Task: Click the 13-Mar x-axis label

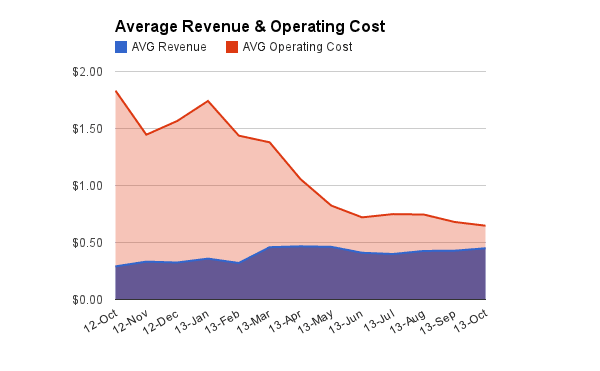Action: tap(253, 322)
